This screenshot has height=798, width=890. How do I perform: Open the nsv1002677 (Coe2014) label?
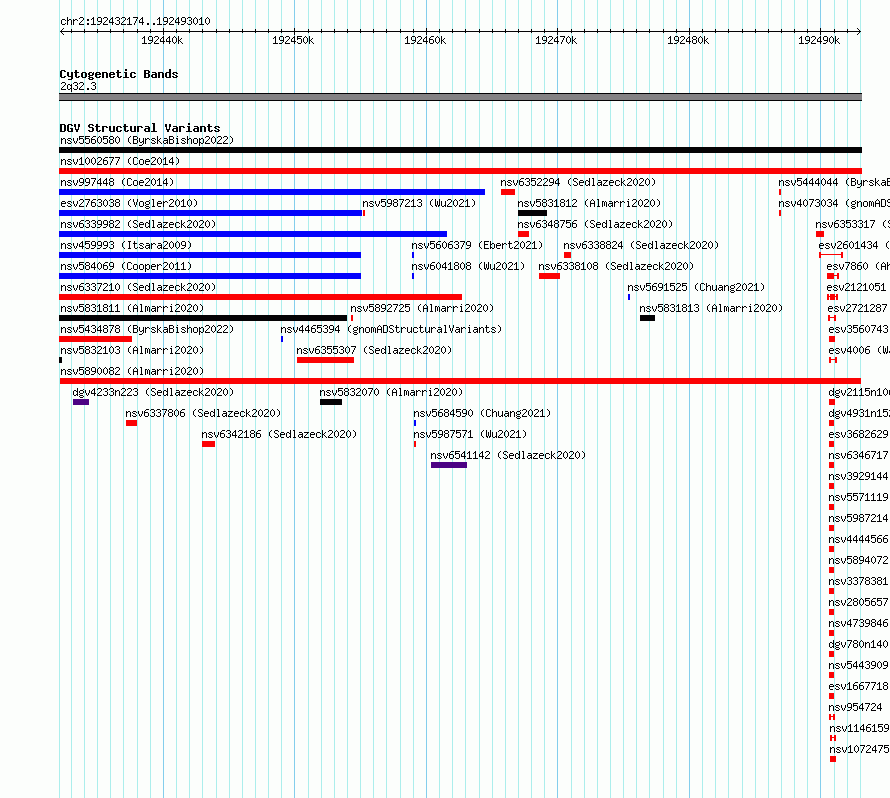120,161
